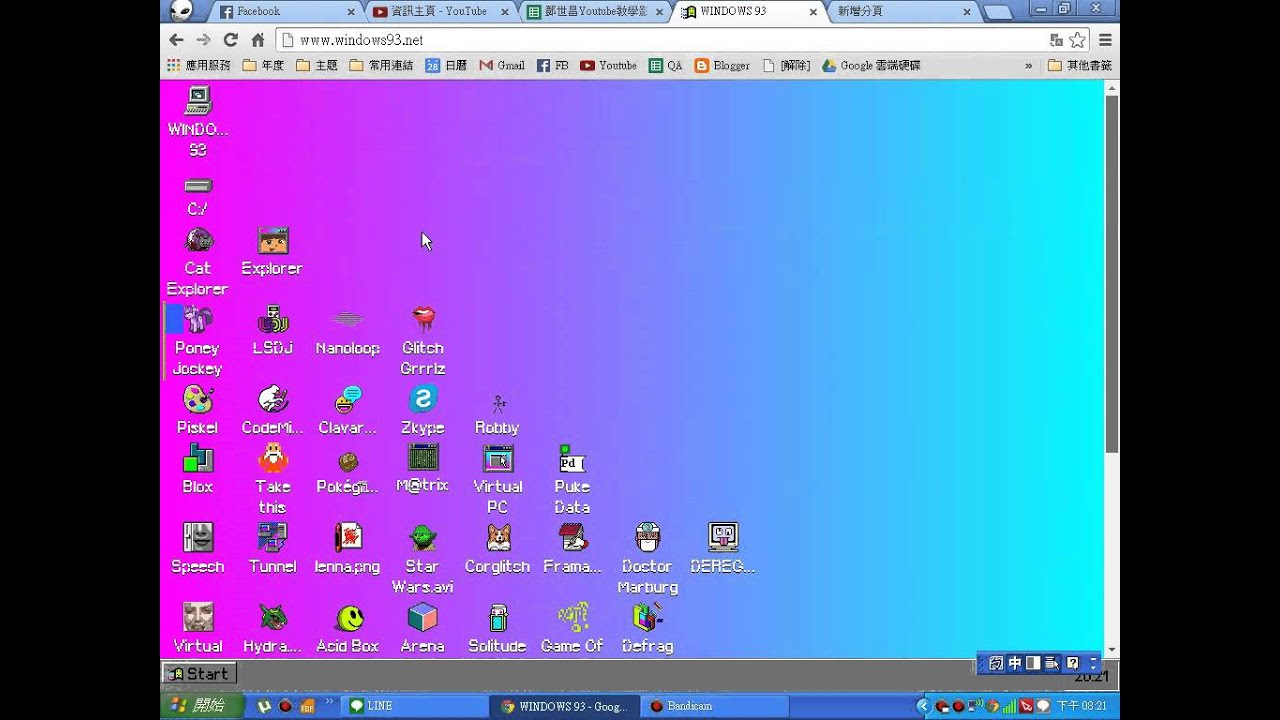The width and height of the screenshot is (1280, 720).
Task: Open the Solitude icon
Action: (498, 618)
